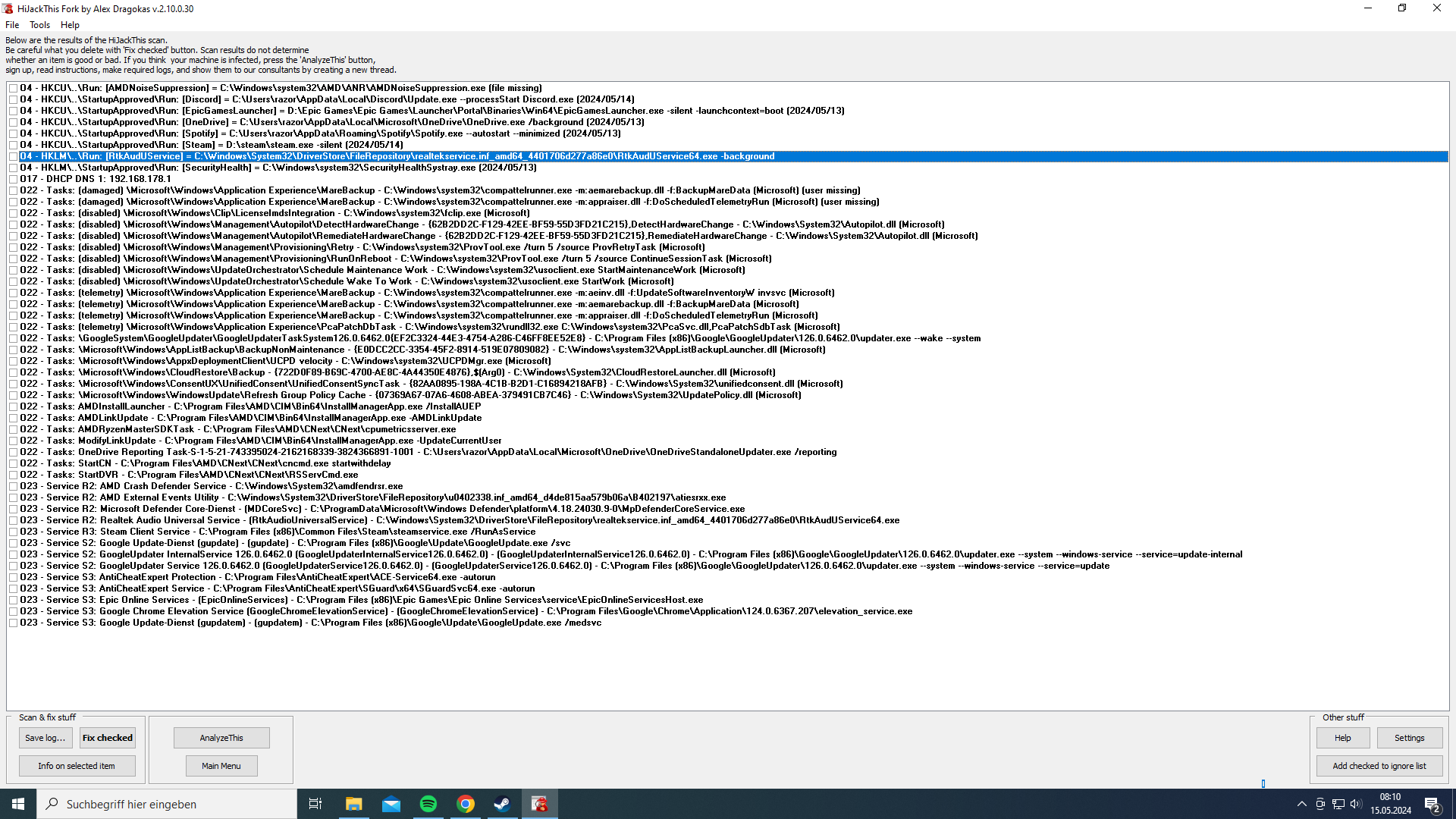Check the Steam Client Service O23 entry
The image size is (1456, 819).
14,532
